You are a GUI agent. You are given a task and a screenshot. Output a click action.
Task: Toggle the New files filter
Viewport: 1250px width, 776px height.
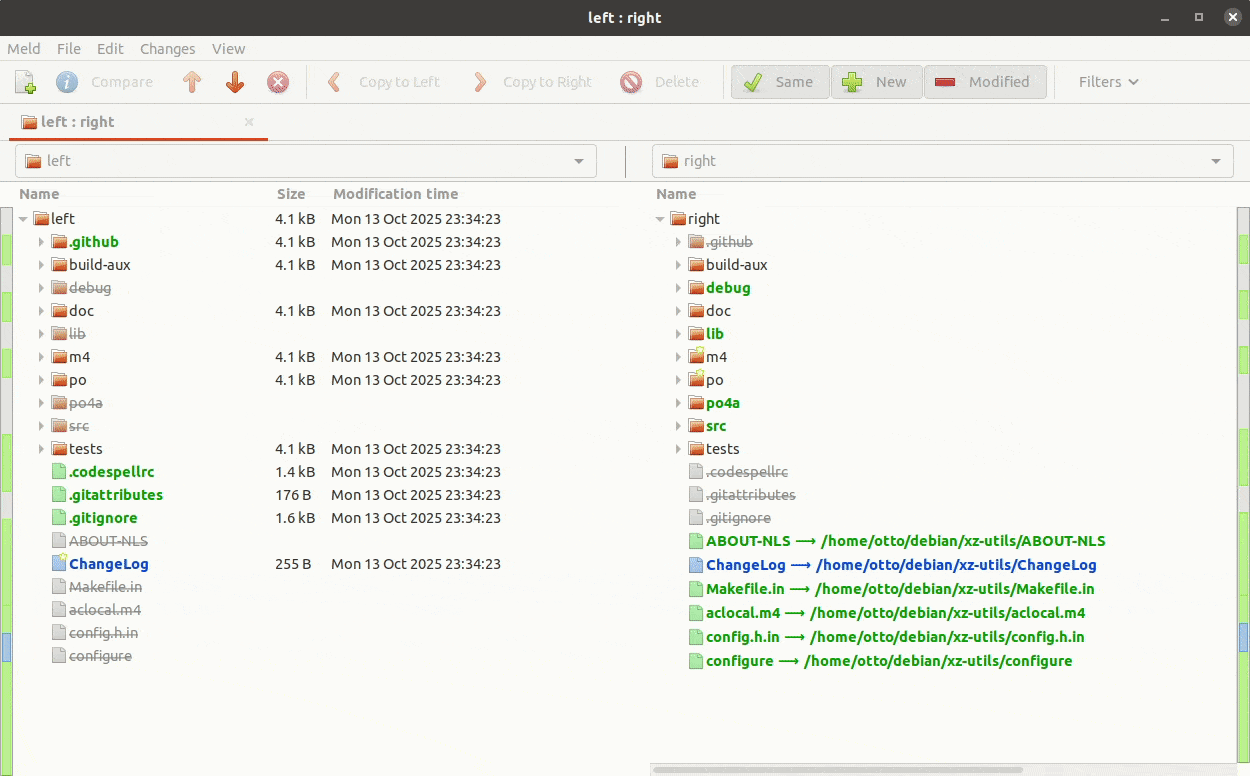pyautogui.click(x=875, y=82)
